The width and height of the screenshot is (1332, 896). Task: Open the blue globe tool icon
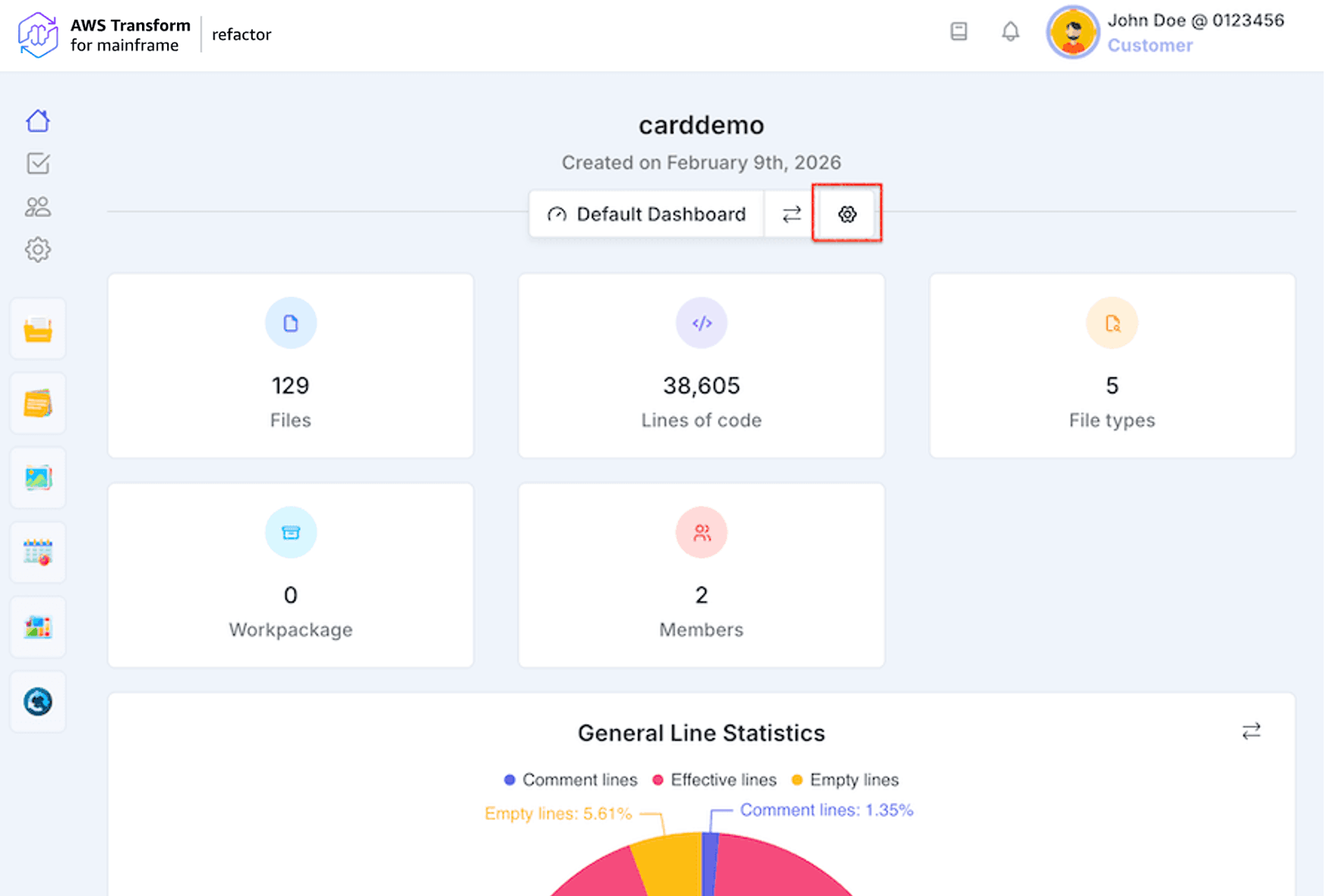pos(38,702)
